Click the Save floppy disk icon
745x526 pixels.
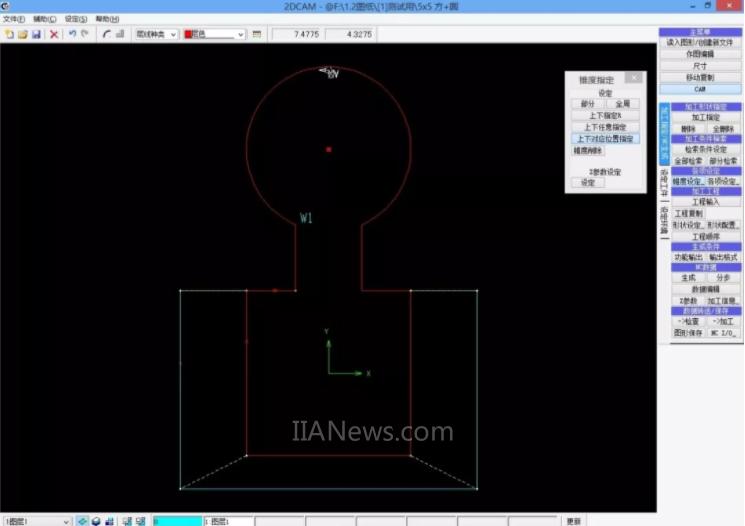(x=36, y=34)
